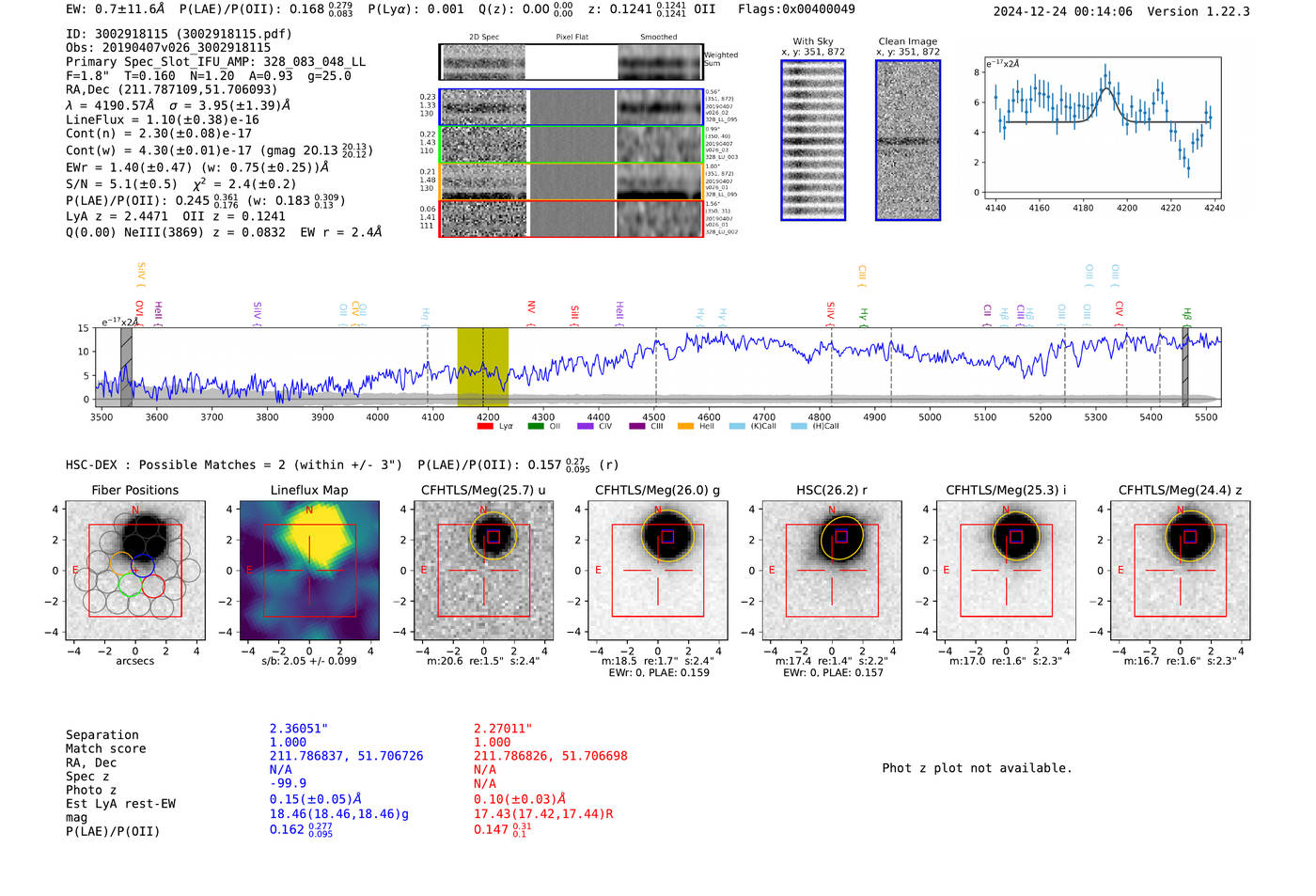Image resolution: width=1316 pixels, height=896 pixels.
Task: Click the Clean Image panel
Action: (908, 140)
